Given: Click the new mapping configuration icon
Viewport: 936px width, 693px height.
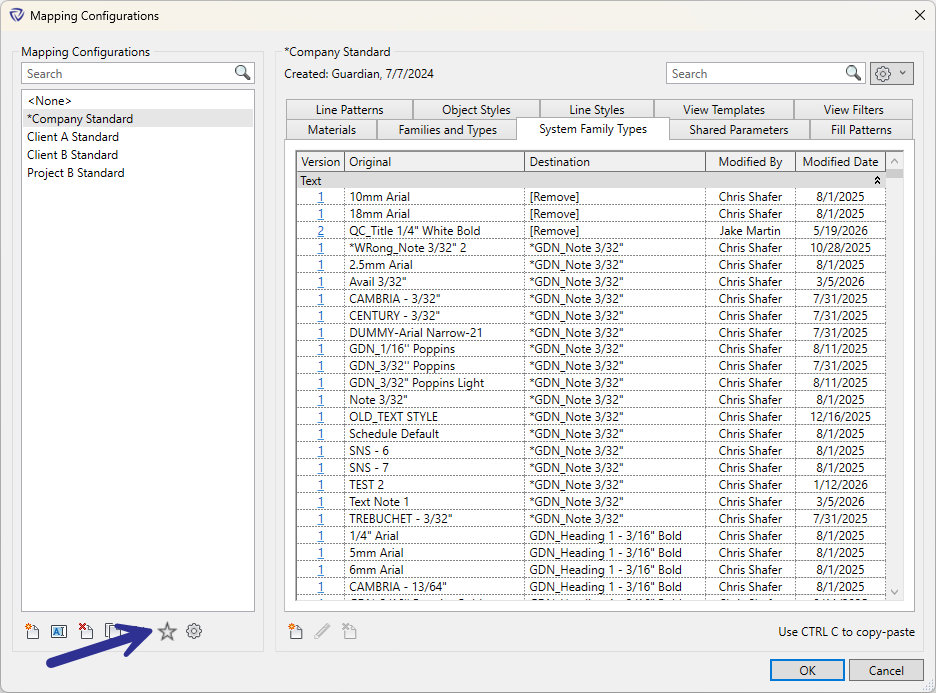Looking at the screenshot, I should 32,631.
